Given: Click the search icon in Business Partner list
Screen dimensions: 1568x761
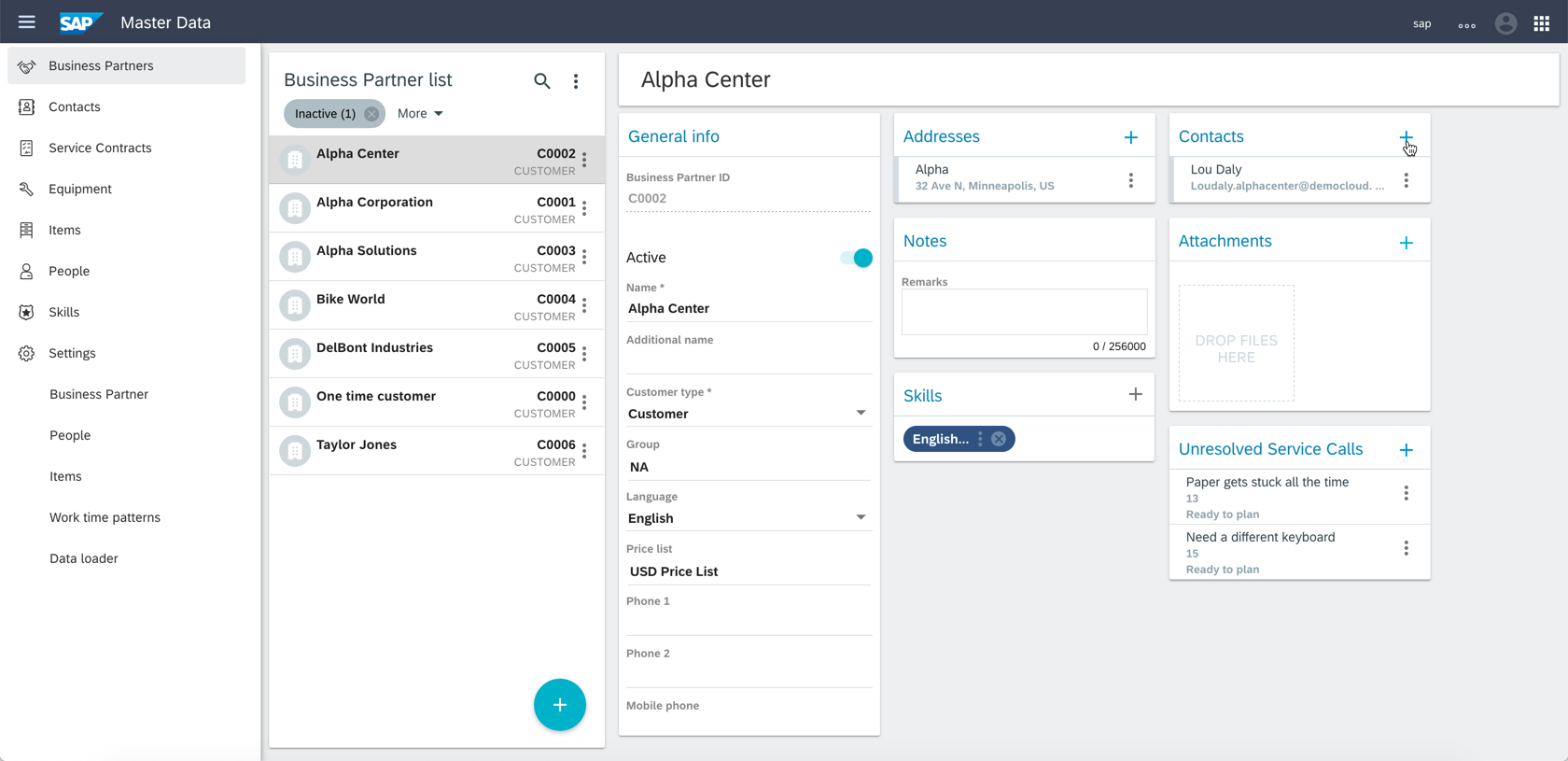Looking at the screenshot, I should tap(541, 81).
